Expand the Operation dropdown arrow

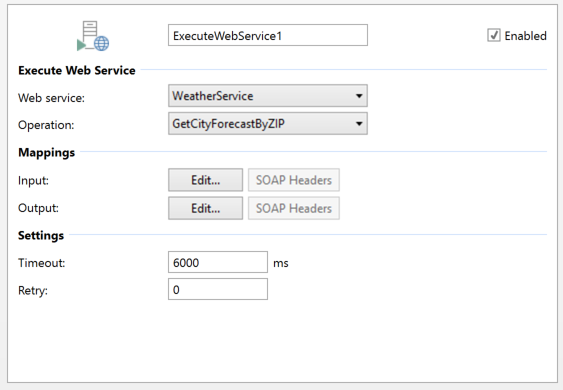click(359, 124)
